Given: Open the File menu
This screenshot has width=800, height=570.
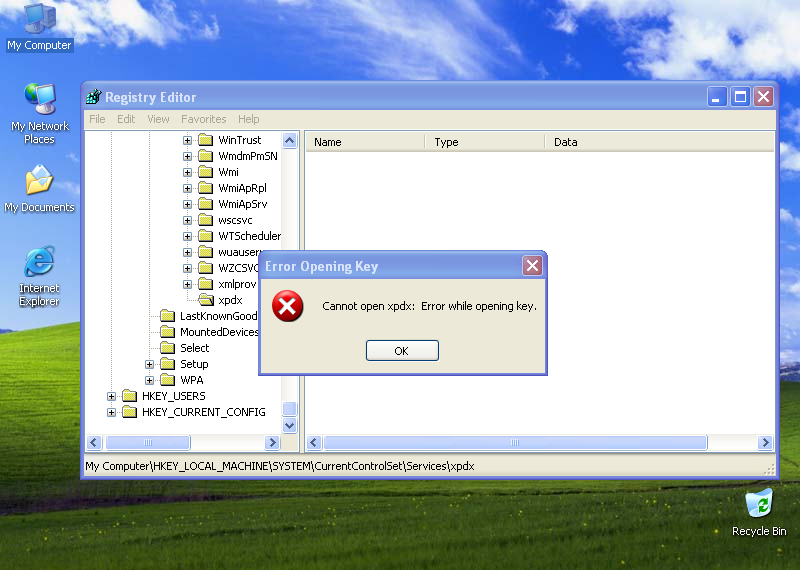Looking at the screenshot, I should pos(97,119).
